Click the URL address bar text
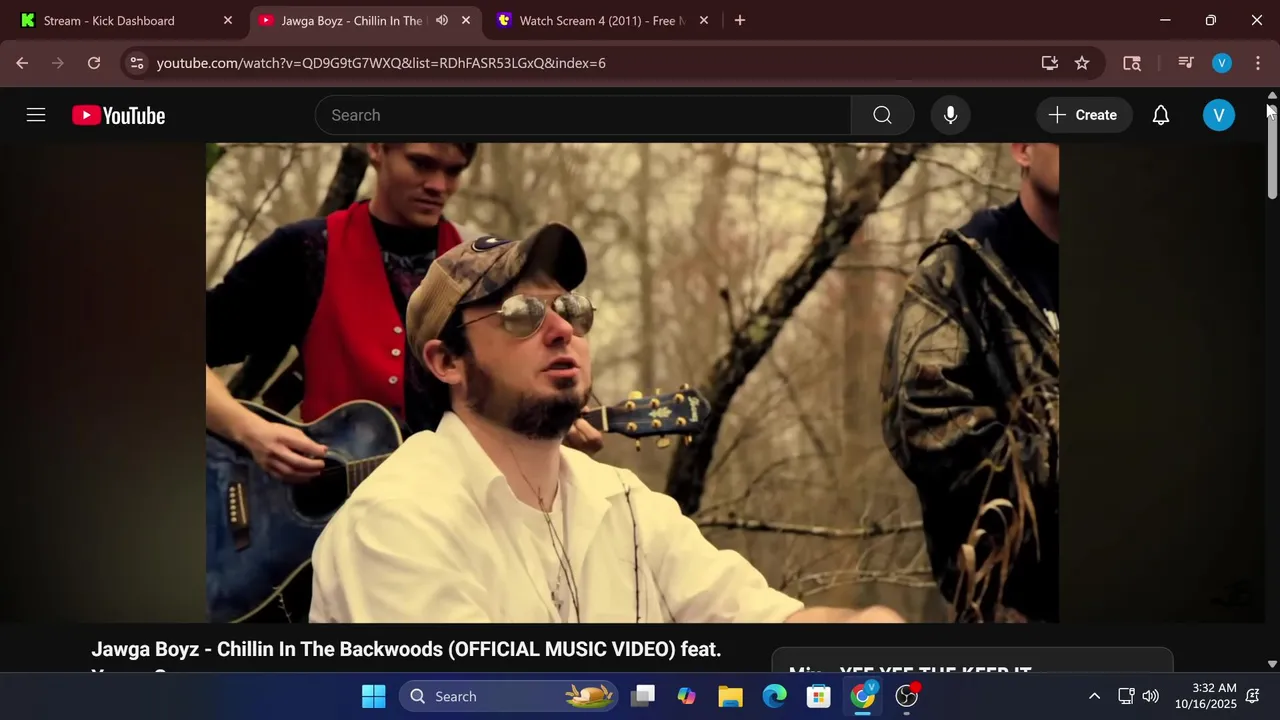1280x720 pixels. tap(381, 63)
